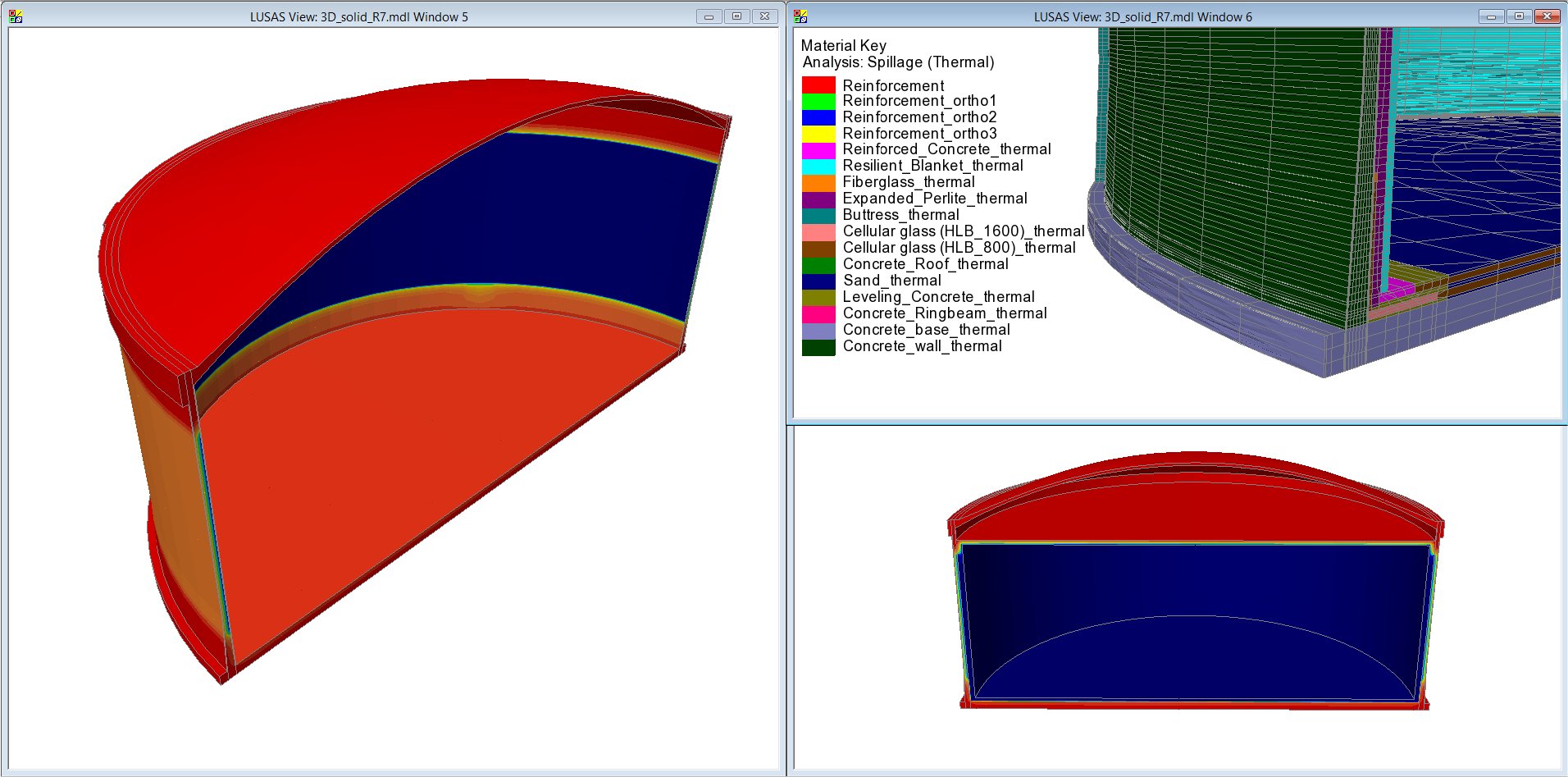Close the Window 6 view
The height and width of the screenshot is (777, 1568).
(x=1547, y=16)
